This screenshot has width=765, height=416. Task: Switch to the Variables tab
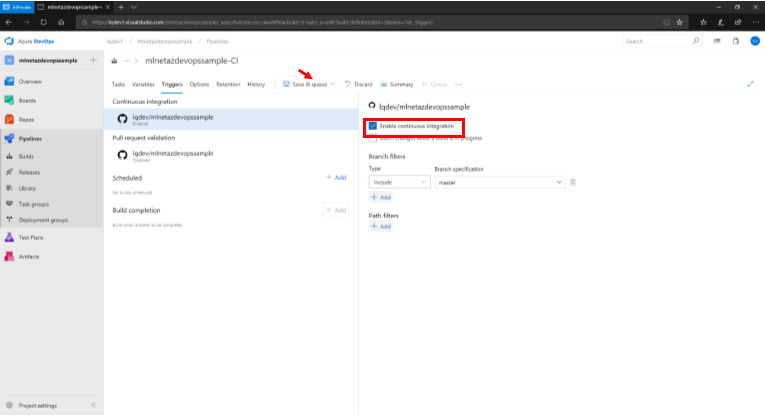[143, 84]
